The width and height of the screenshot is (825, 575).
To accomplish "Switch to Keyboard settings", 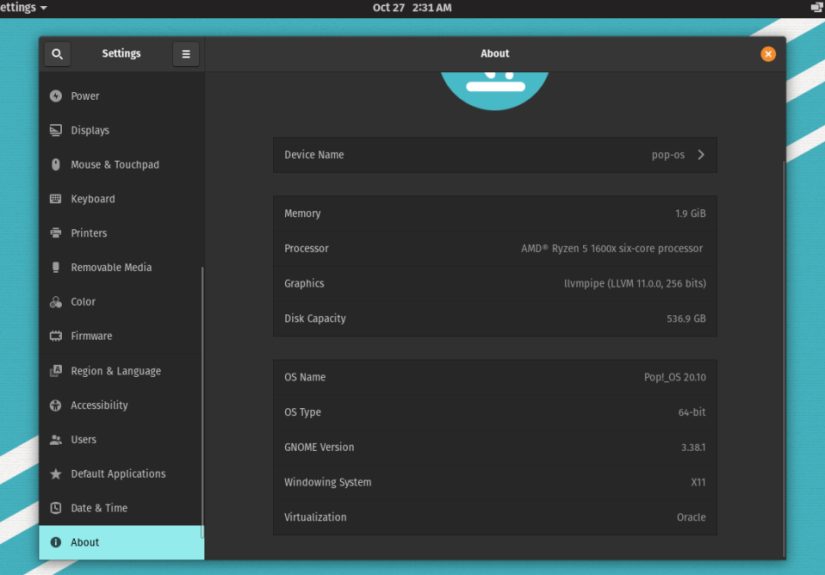I will [x=122, y=198].
